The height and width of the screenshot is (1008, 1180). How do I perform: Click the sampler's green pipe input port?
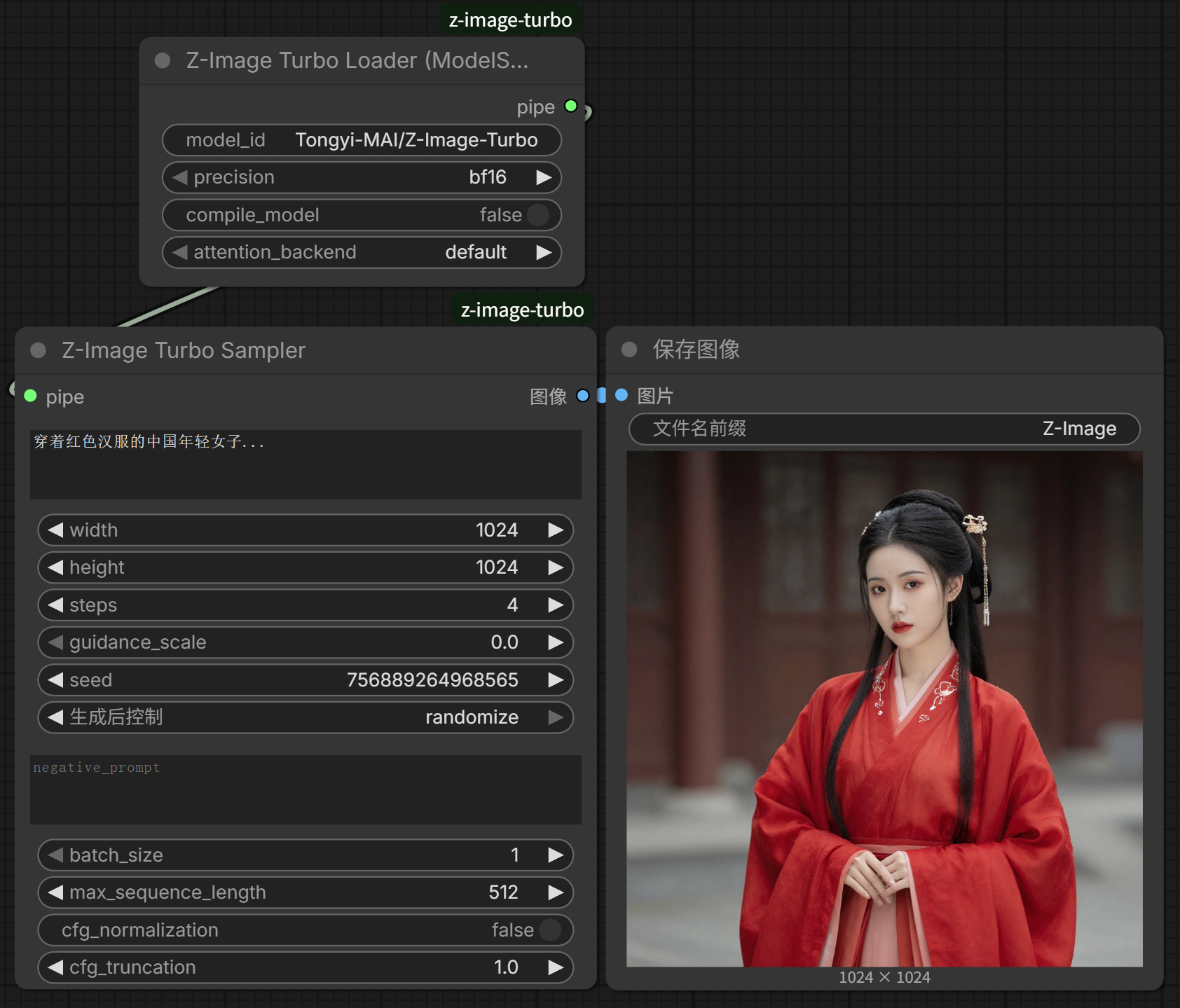pos(30,396)
